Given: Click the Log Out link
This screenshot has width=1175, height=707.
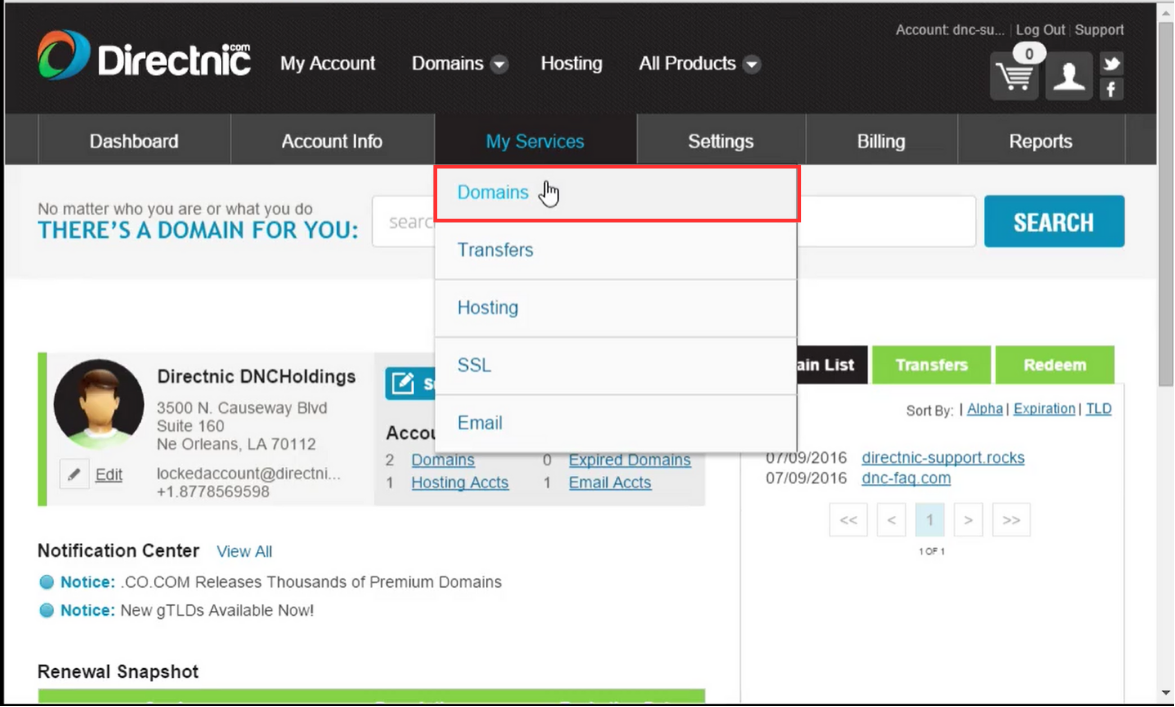Looking at the screenshot, I should click(x=1040, y=30).
